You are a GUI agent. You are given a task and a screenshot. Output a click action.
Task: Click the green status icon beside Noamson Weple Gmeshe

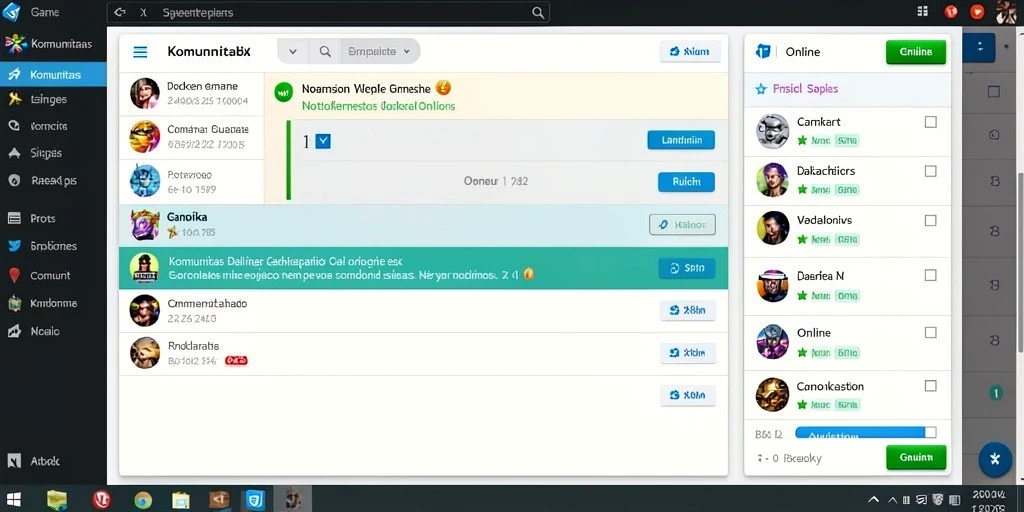[x=283, y=92]
